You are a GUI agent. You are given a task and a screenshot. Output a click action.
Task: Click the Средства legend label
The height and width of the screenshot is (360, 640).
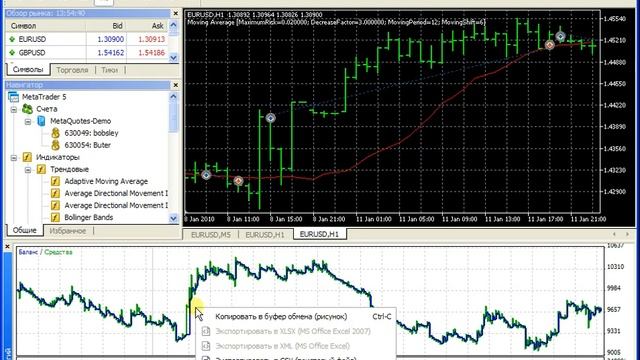[x=58, y=252]
